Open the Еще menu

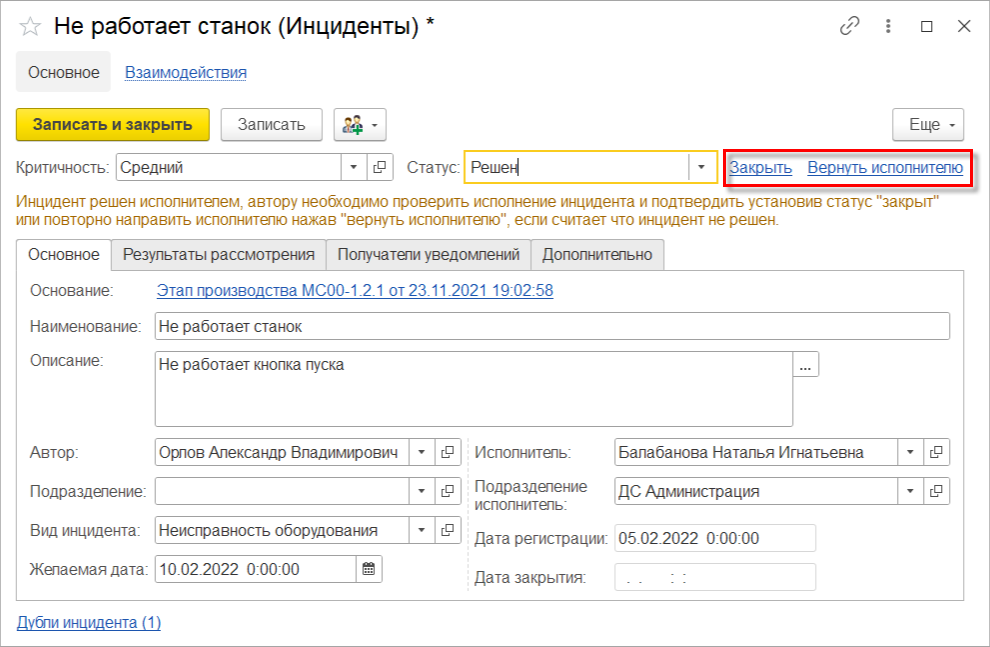tap(927, 125)
